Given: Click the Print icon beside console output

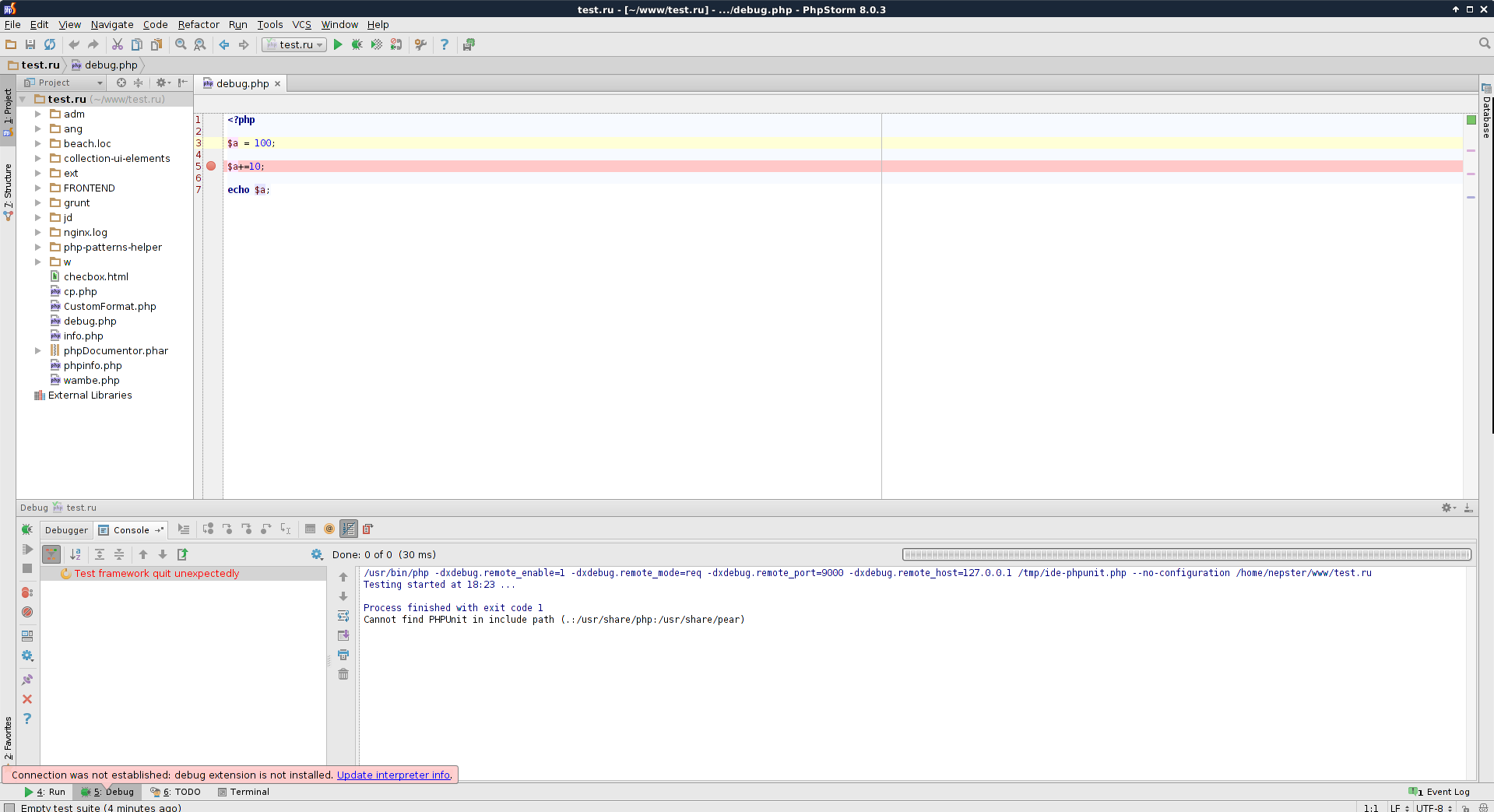Looking at the screenshot, I should tap(343, 655).
